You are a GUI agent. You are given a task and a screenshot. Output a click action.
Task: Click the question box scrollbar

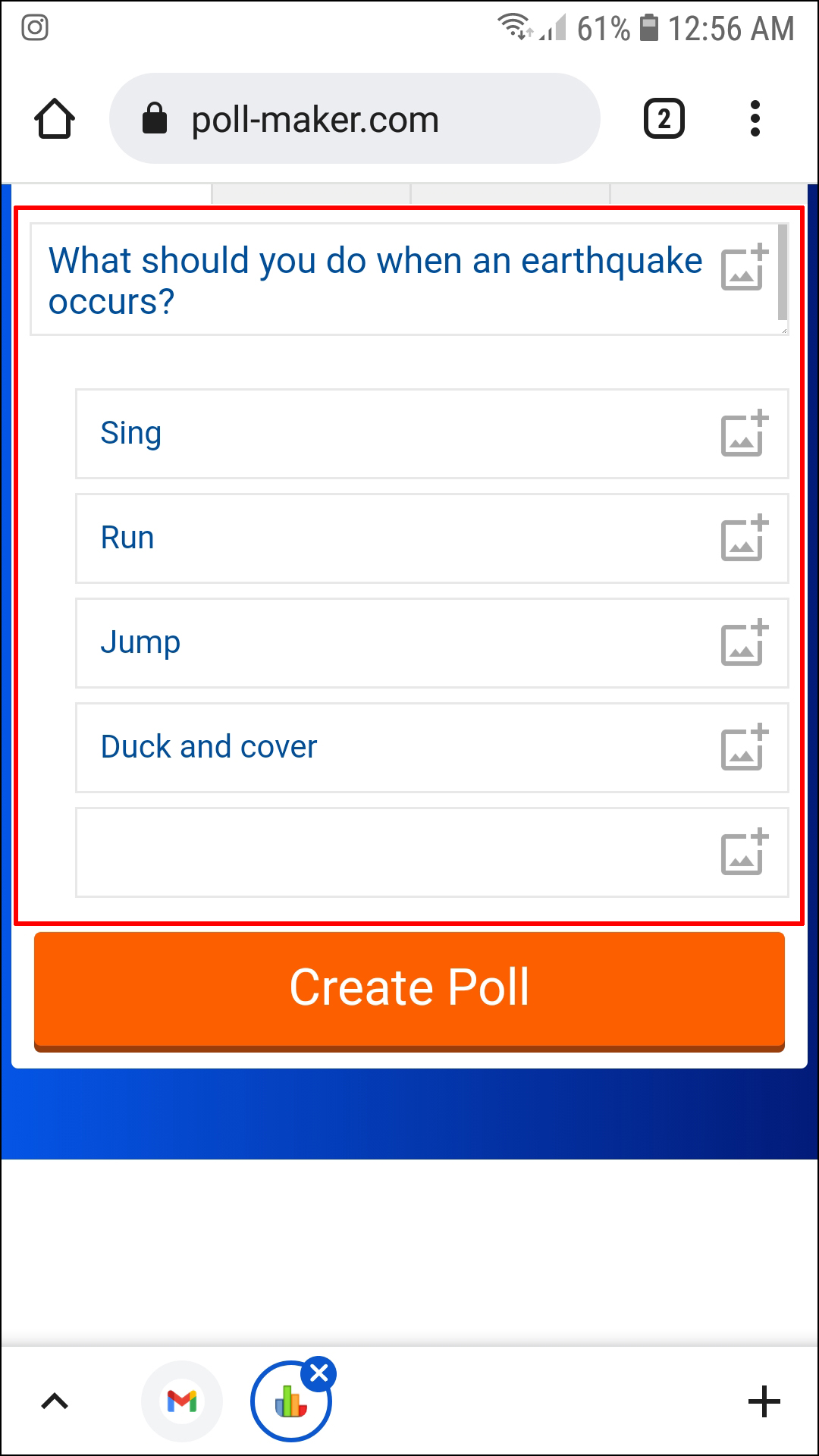click(x=783, y=273)
